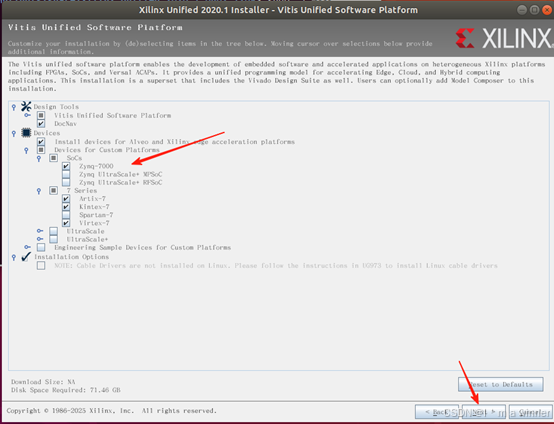Collapse the Installation Options node

click(x=14, y=258)
